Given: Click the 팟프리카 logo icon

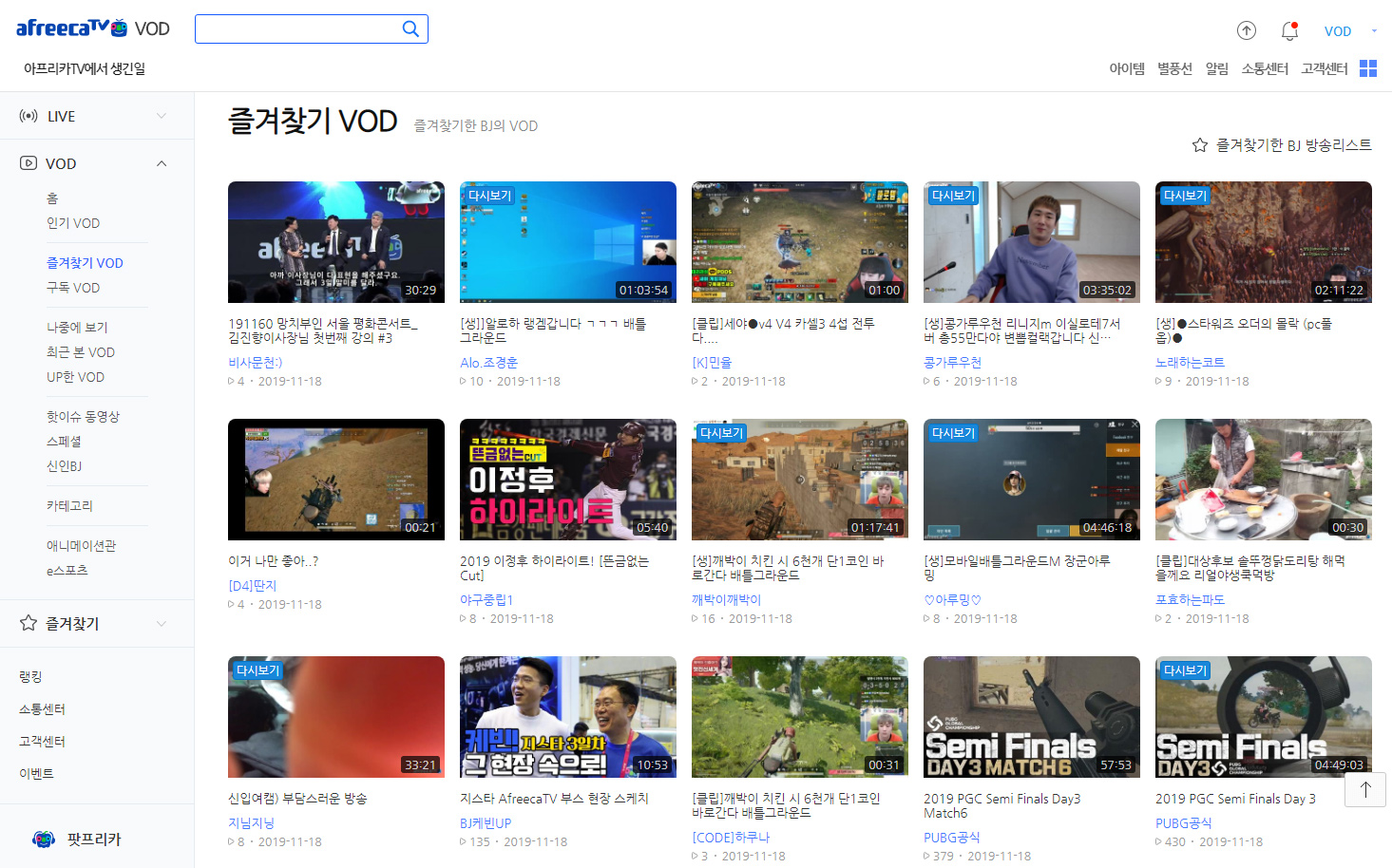Looking at the screenshot, I should 44,840.
